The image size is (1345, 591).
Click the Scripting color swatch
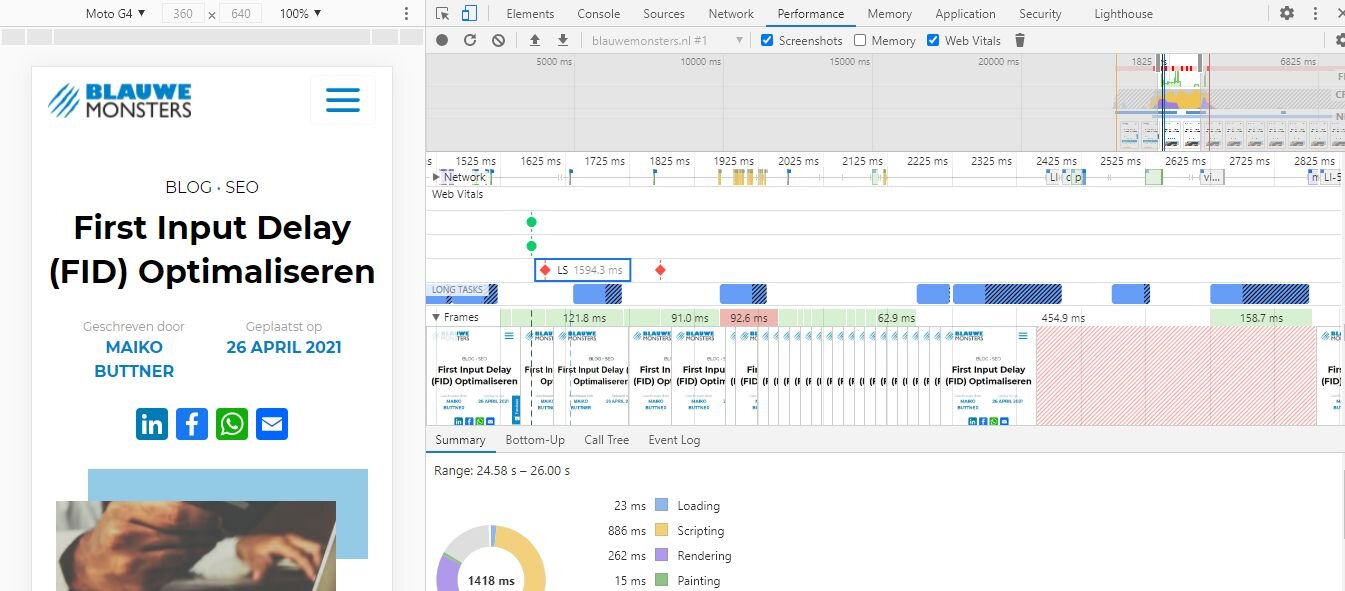[661, 531]
